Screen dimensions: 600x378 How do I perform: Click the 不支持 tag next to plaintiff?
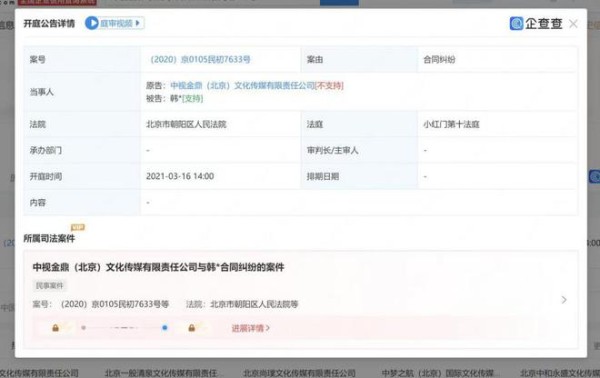tap(329, 85)
